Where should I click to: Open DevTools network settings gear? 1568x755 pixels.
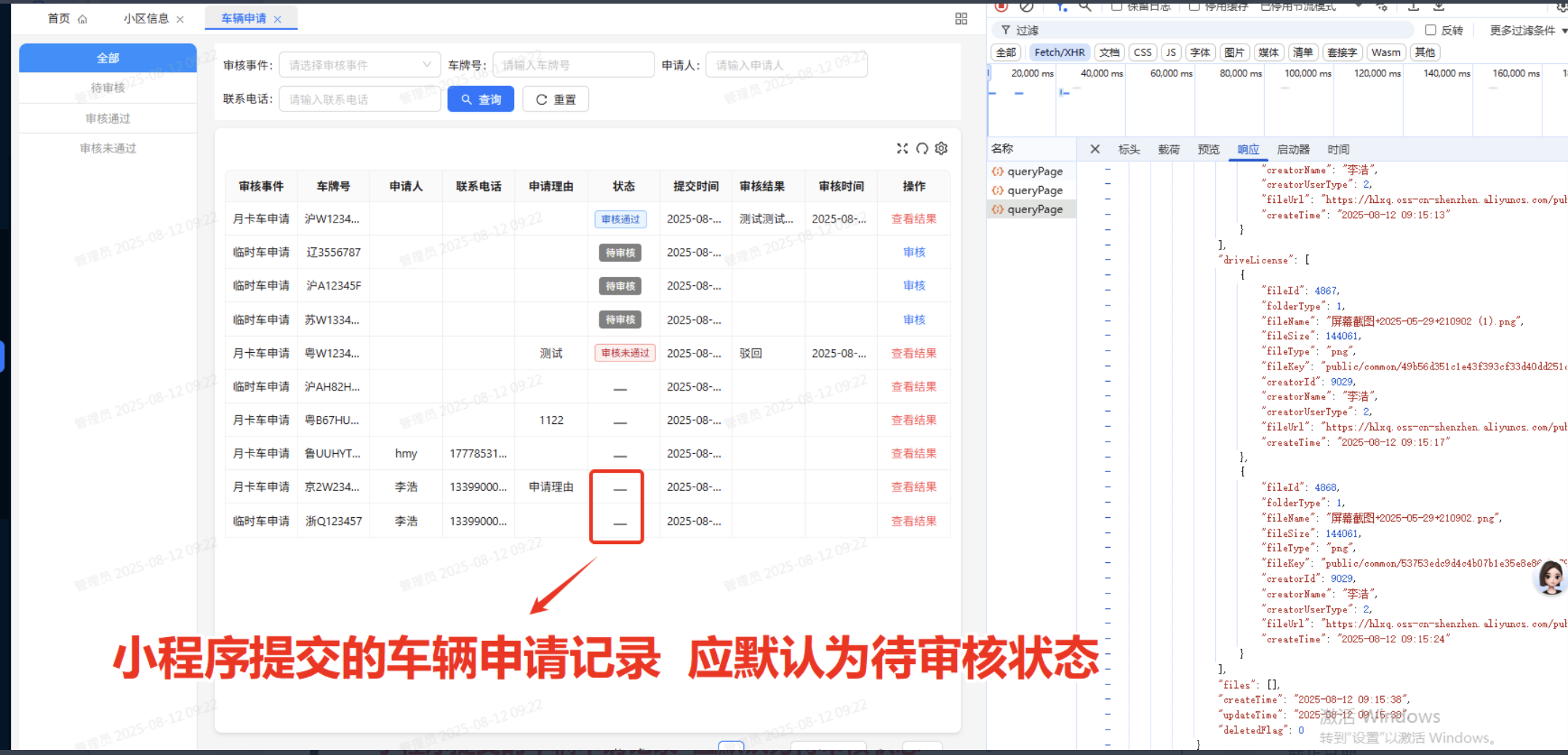coord(1561,6)
